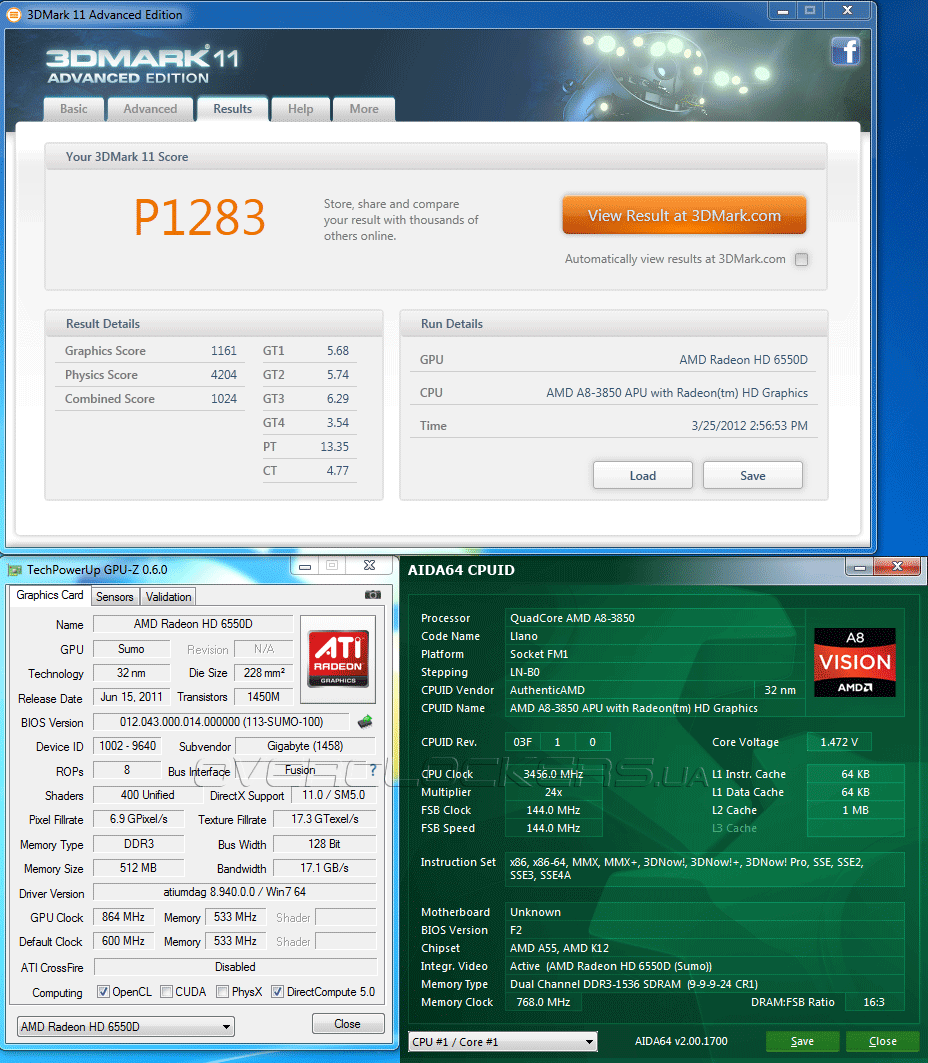Save GPU BIOS using the chip icon
The image size is (928, 1063).
click(x=365, y=721)
